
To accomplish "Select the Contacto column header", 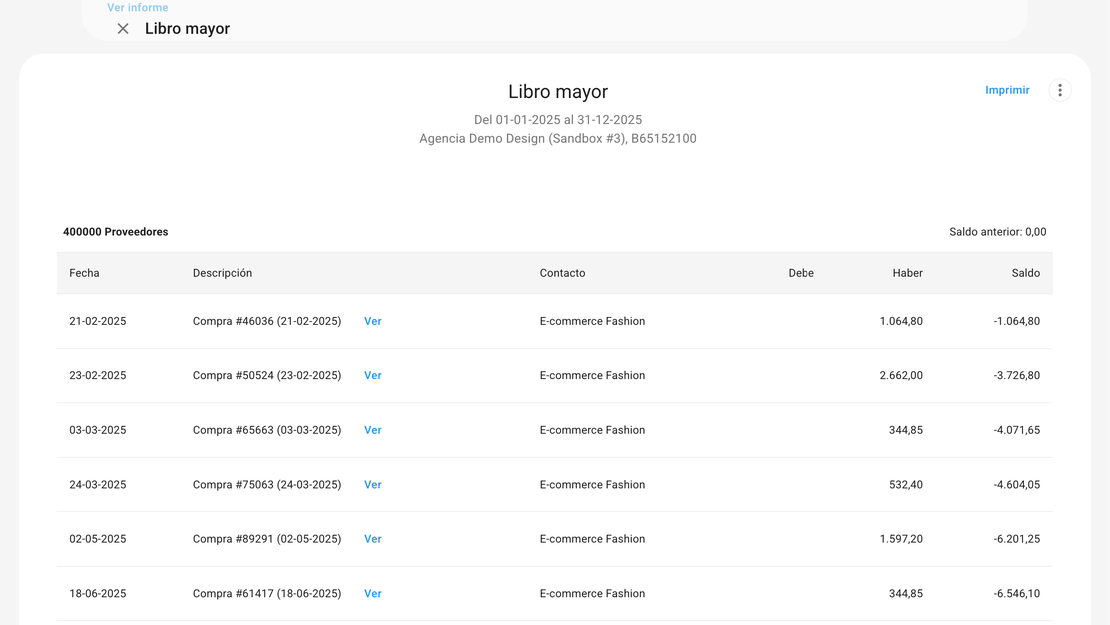I will click(x=562, y=273).
